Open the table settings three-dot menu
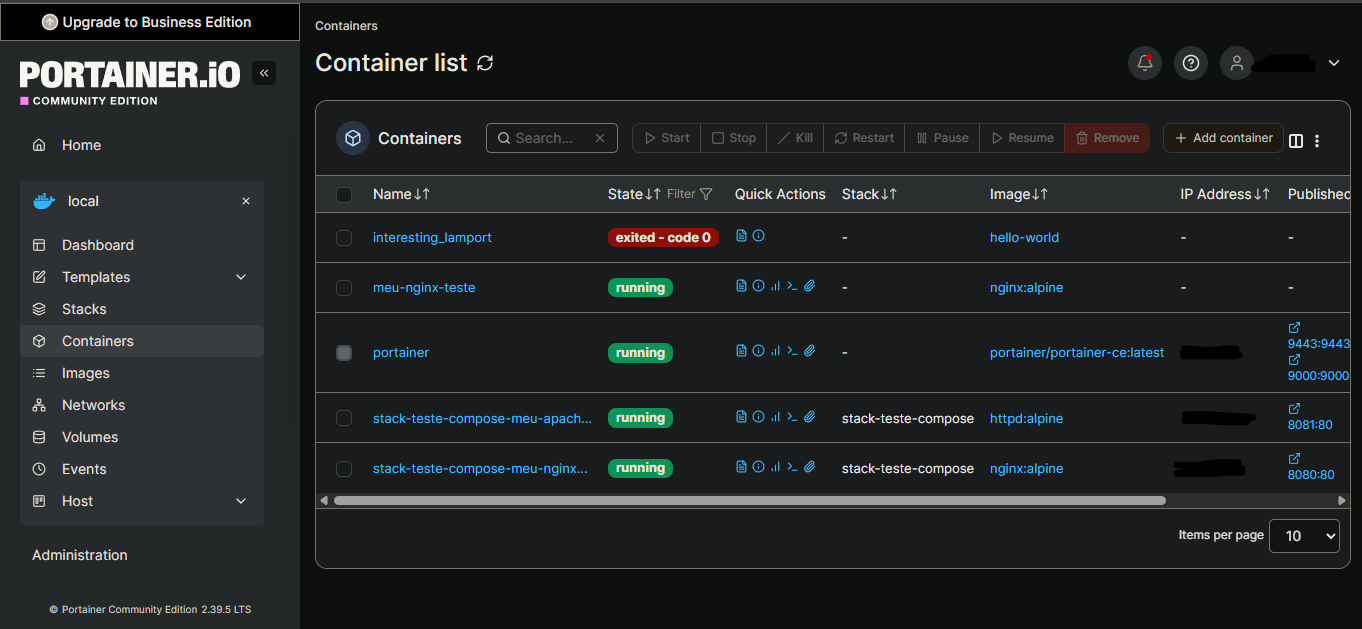 click(1317, 141)
